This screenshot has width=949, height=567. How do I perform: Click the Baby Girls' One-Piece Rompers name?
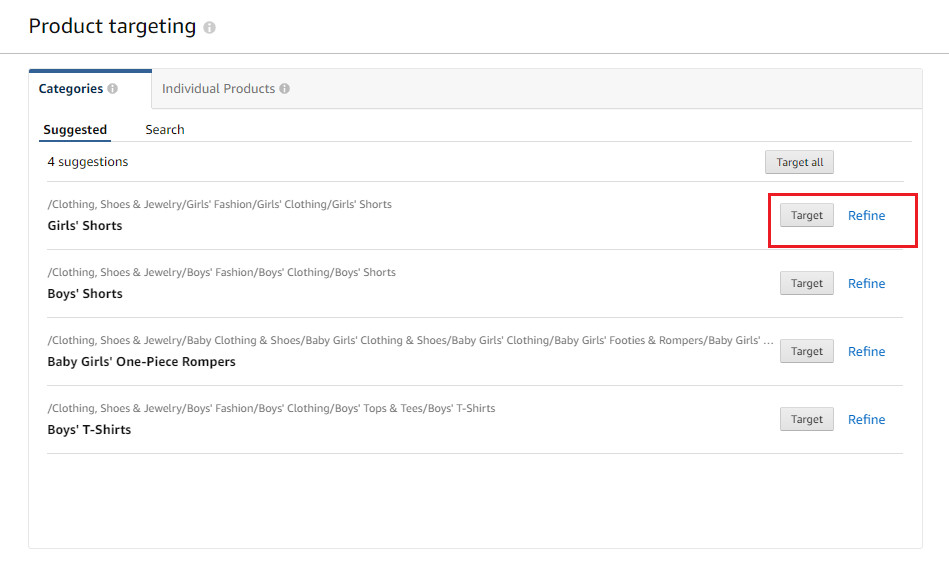pos(141,362)
